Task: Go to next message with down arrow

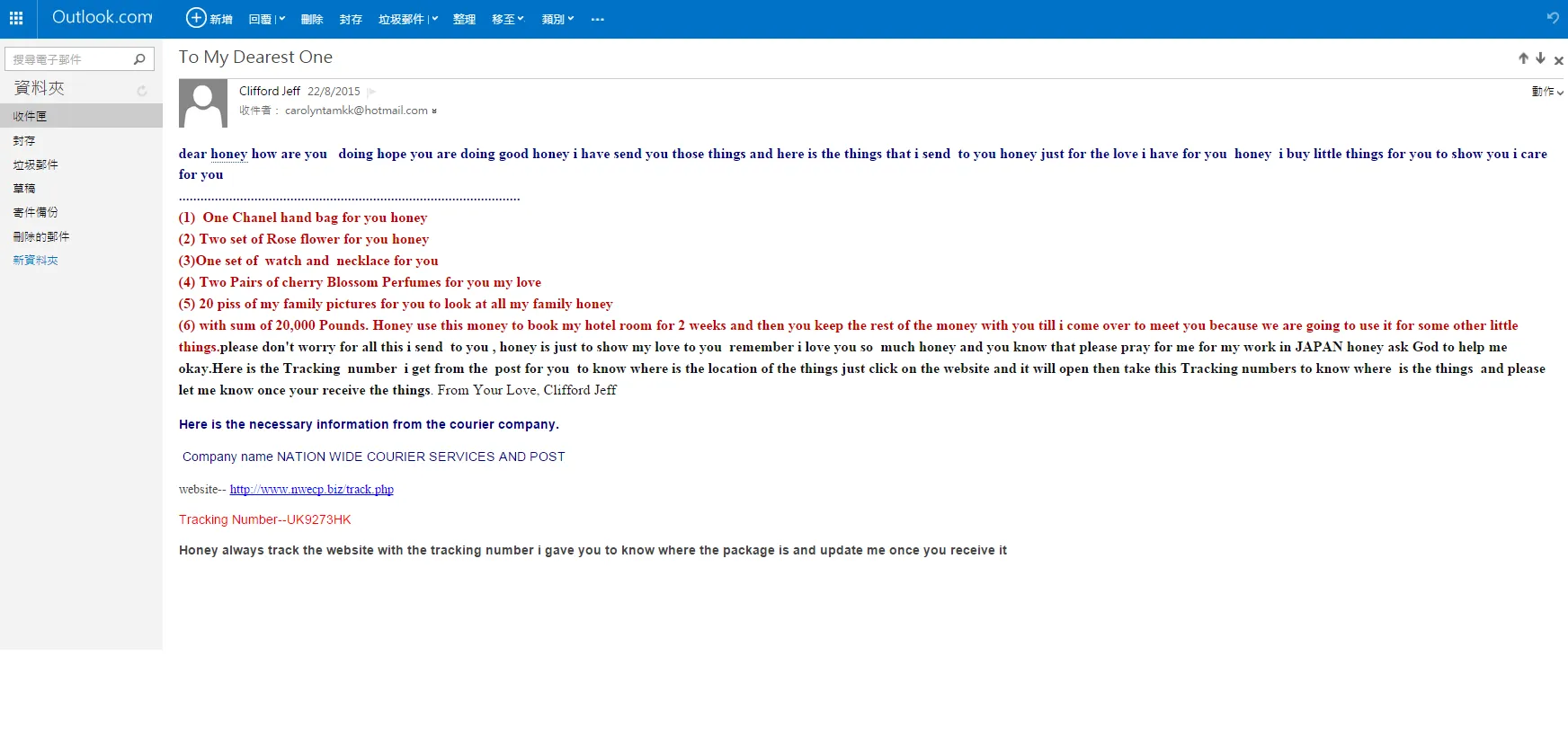Action: click(1540, 58)
